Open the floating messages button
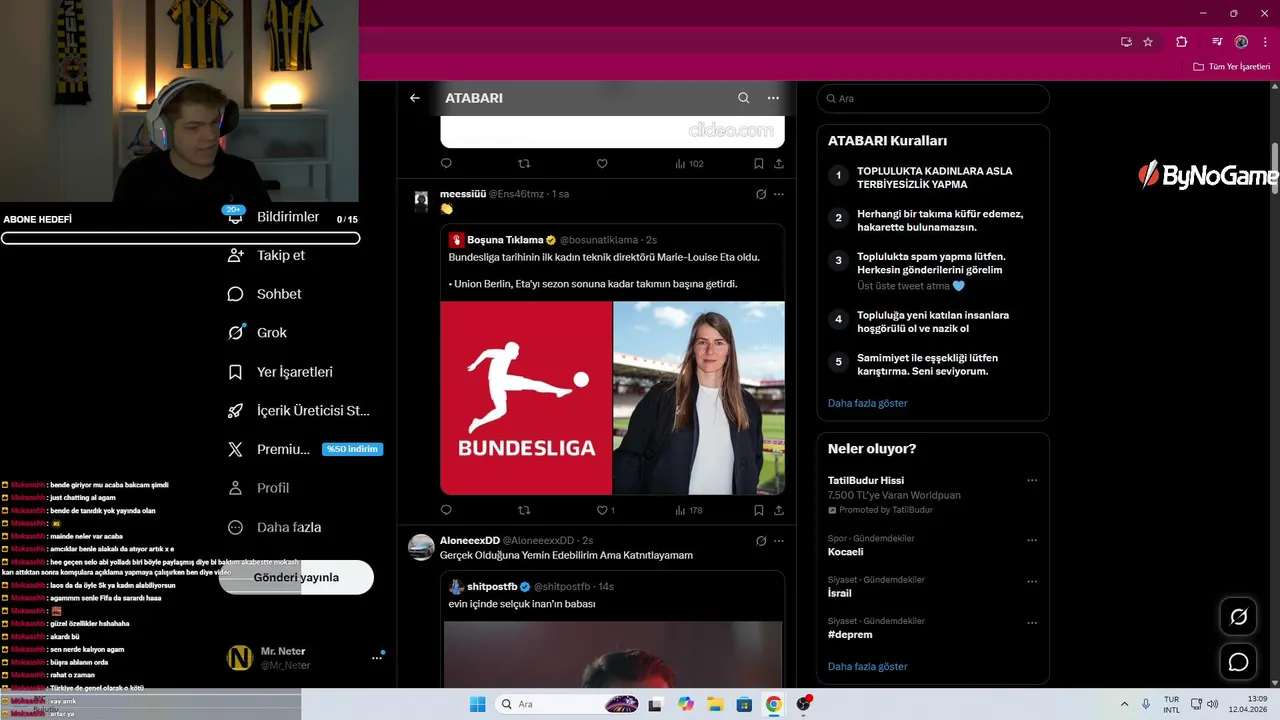1280x720 pixels. [x=1238, y=662]
